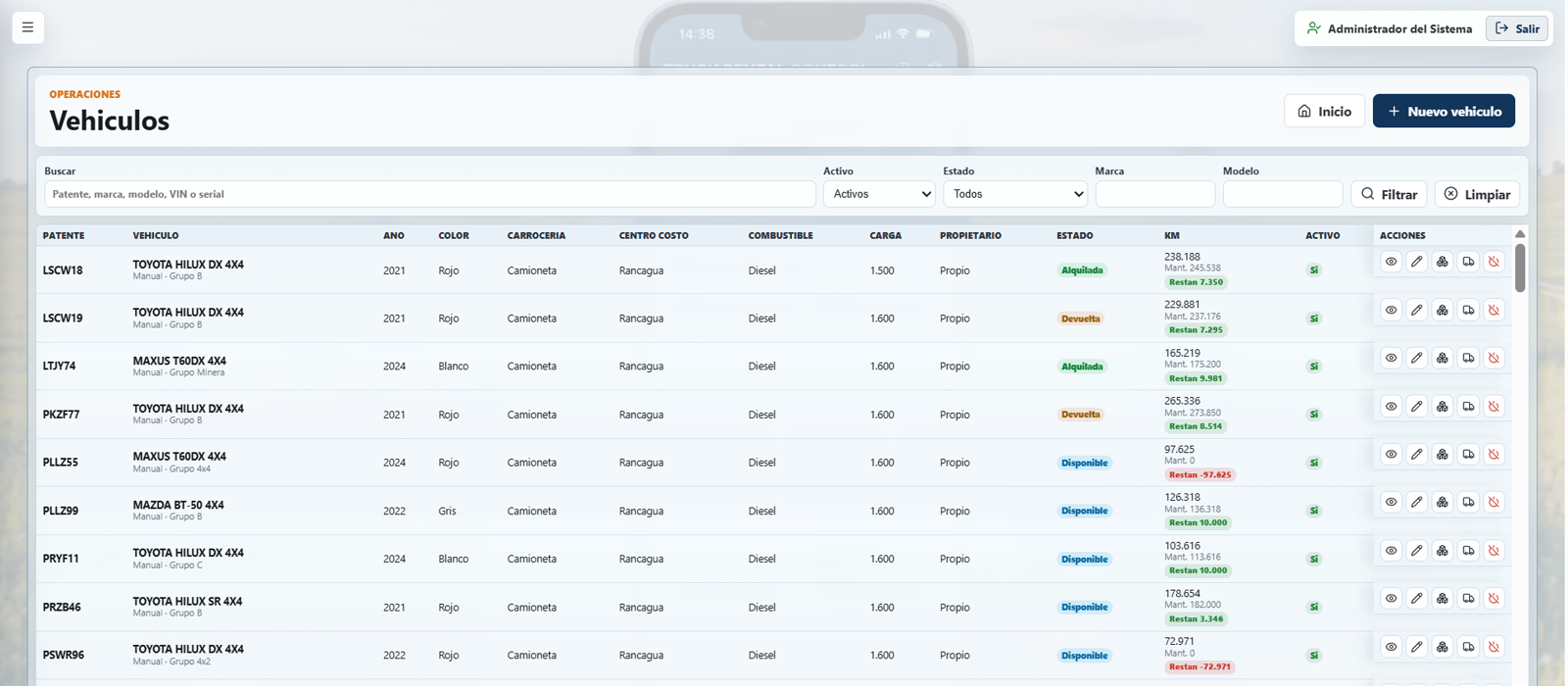
Task: Click the table's vertical scrollbar thumb
Action: coord(1520,267)
